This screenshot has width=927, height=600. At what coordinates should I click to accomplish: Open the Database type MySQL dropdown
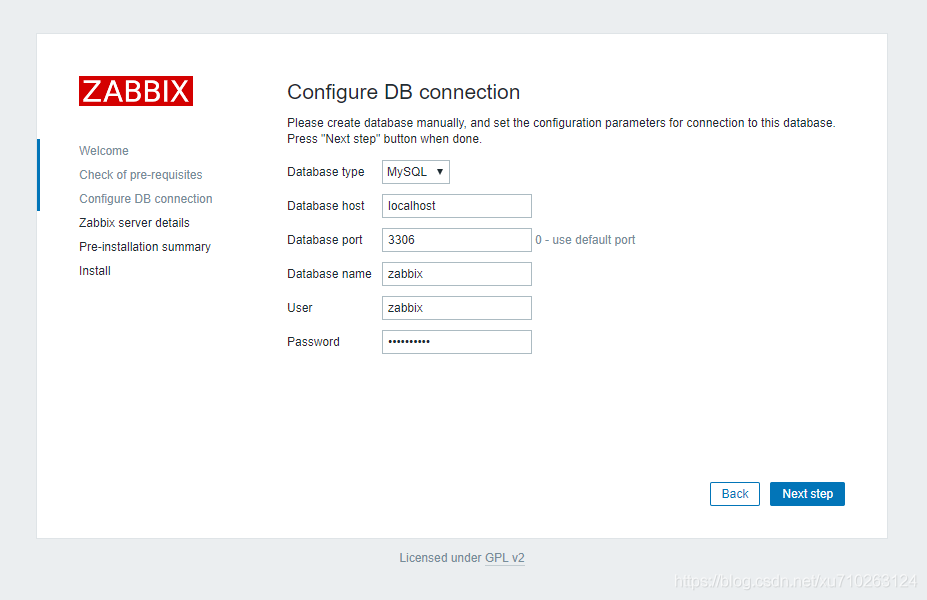[416, 172]
